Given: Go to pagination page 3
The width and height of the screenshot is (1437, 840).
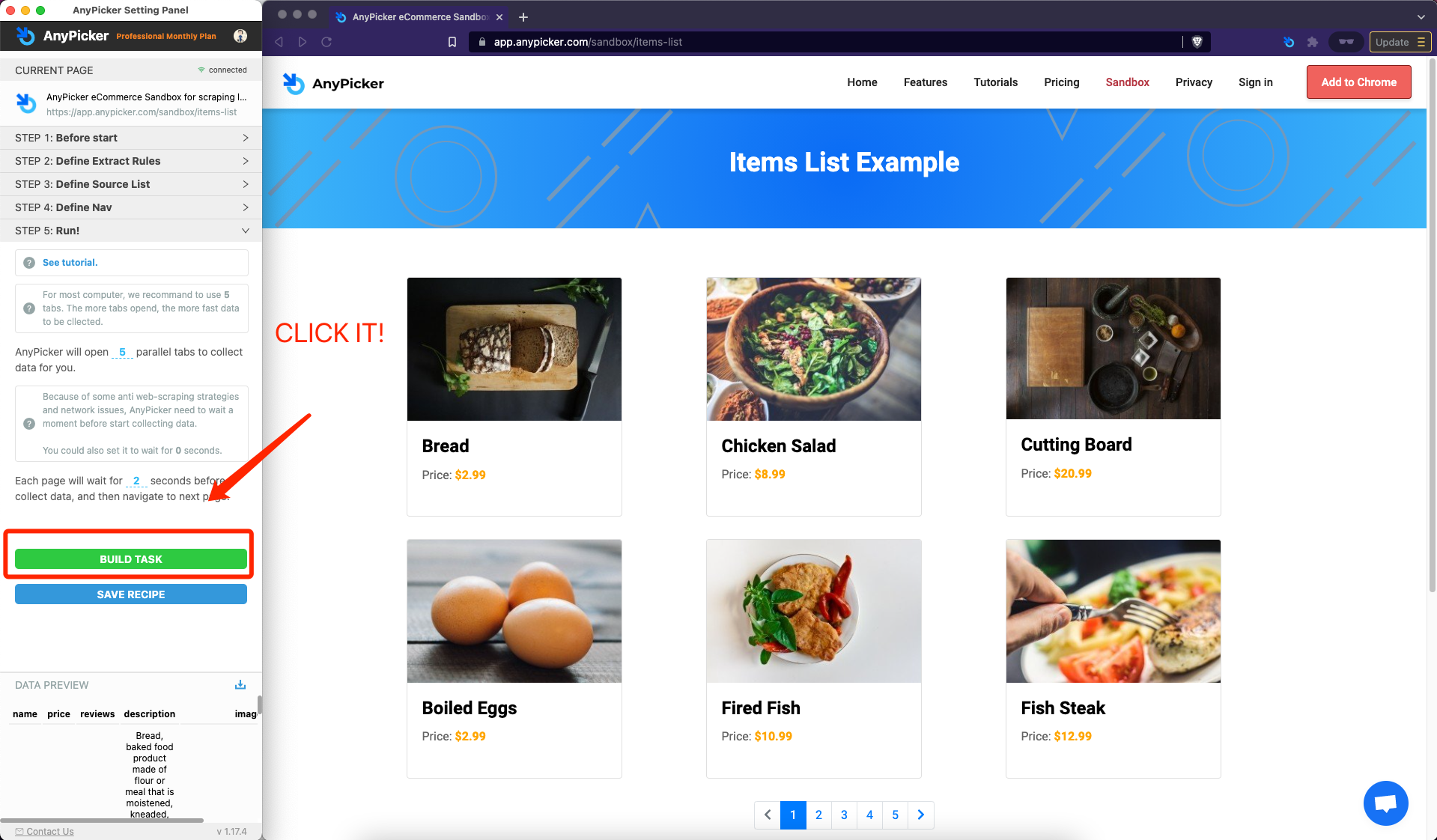Looking at the screenshot, I should pos(844,815).
